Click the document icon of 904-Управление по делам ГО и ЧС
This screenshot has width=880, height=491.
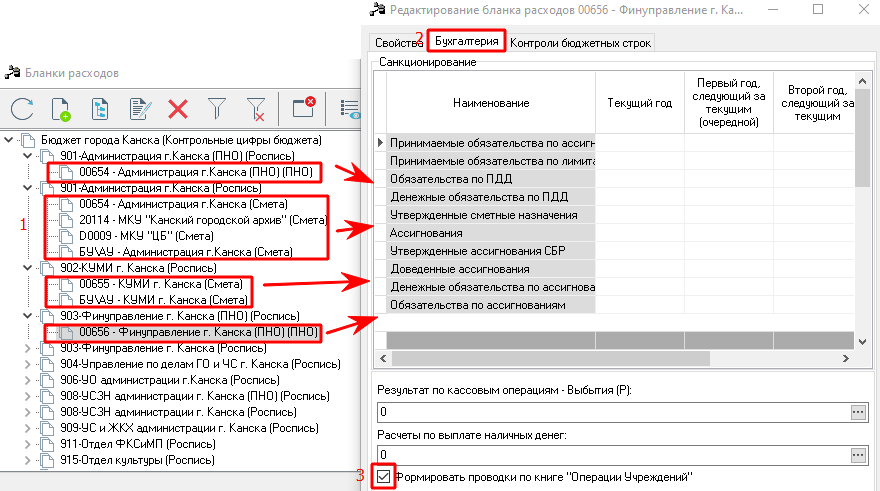(x=48, y=364)
